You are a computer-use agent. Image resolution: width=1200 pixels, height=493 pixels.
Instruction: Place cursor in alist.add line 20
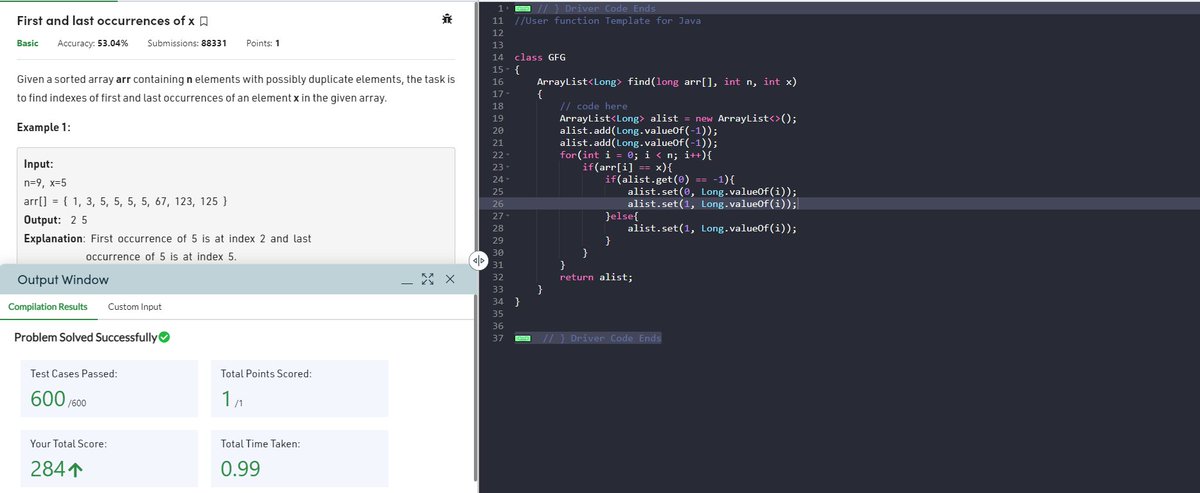click(638, 131)
